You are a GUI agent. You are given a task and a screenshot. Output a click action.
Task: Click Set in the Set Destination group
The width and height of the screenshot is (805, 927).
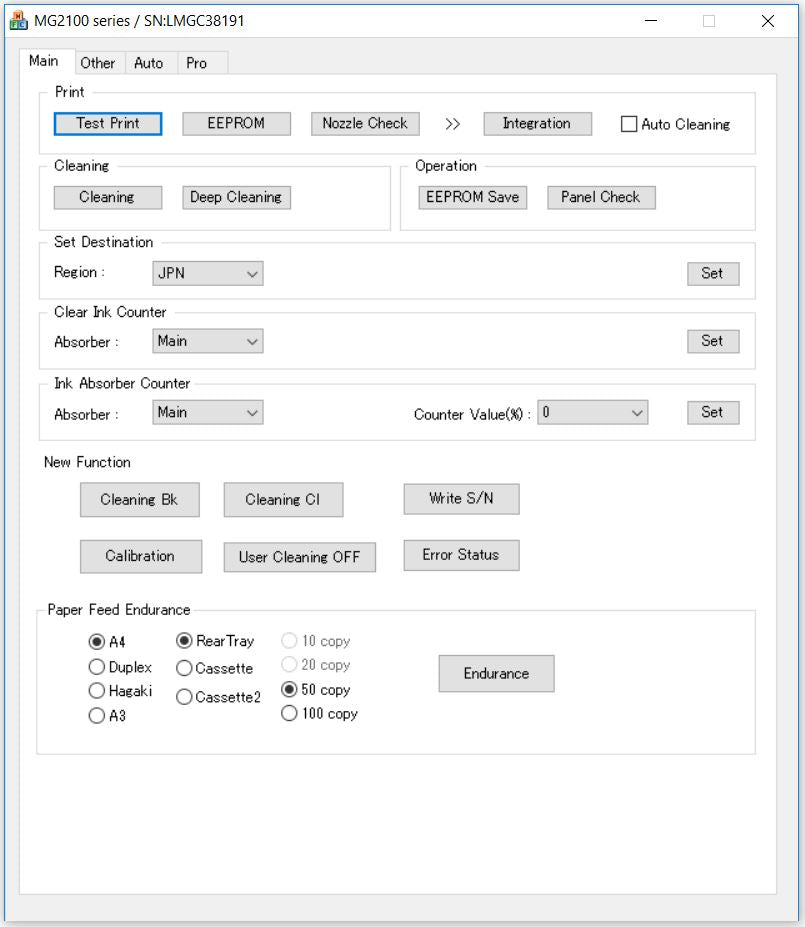[x=713, y=274]
